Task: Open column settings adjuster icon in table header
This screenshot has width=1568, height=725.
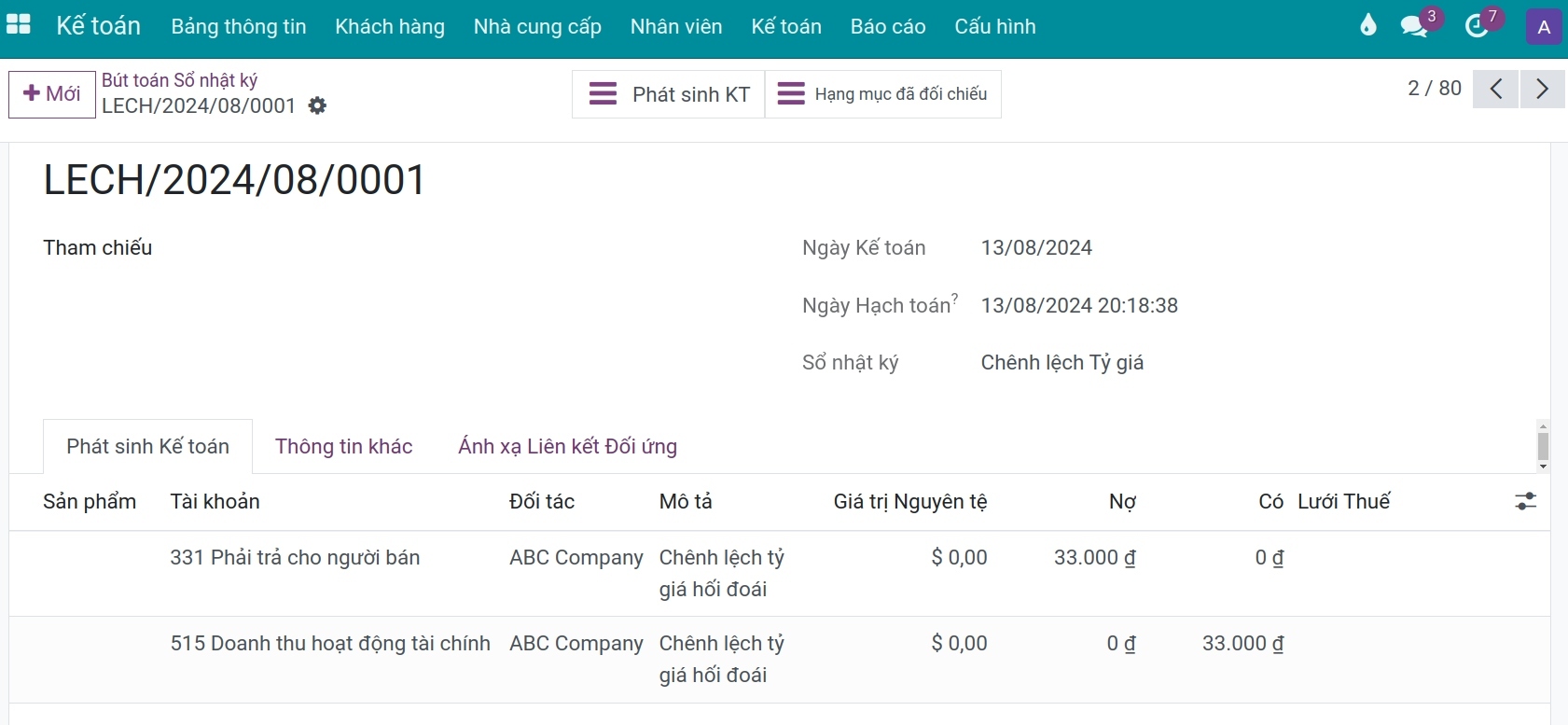Action: (x=1525, y=501)
